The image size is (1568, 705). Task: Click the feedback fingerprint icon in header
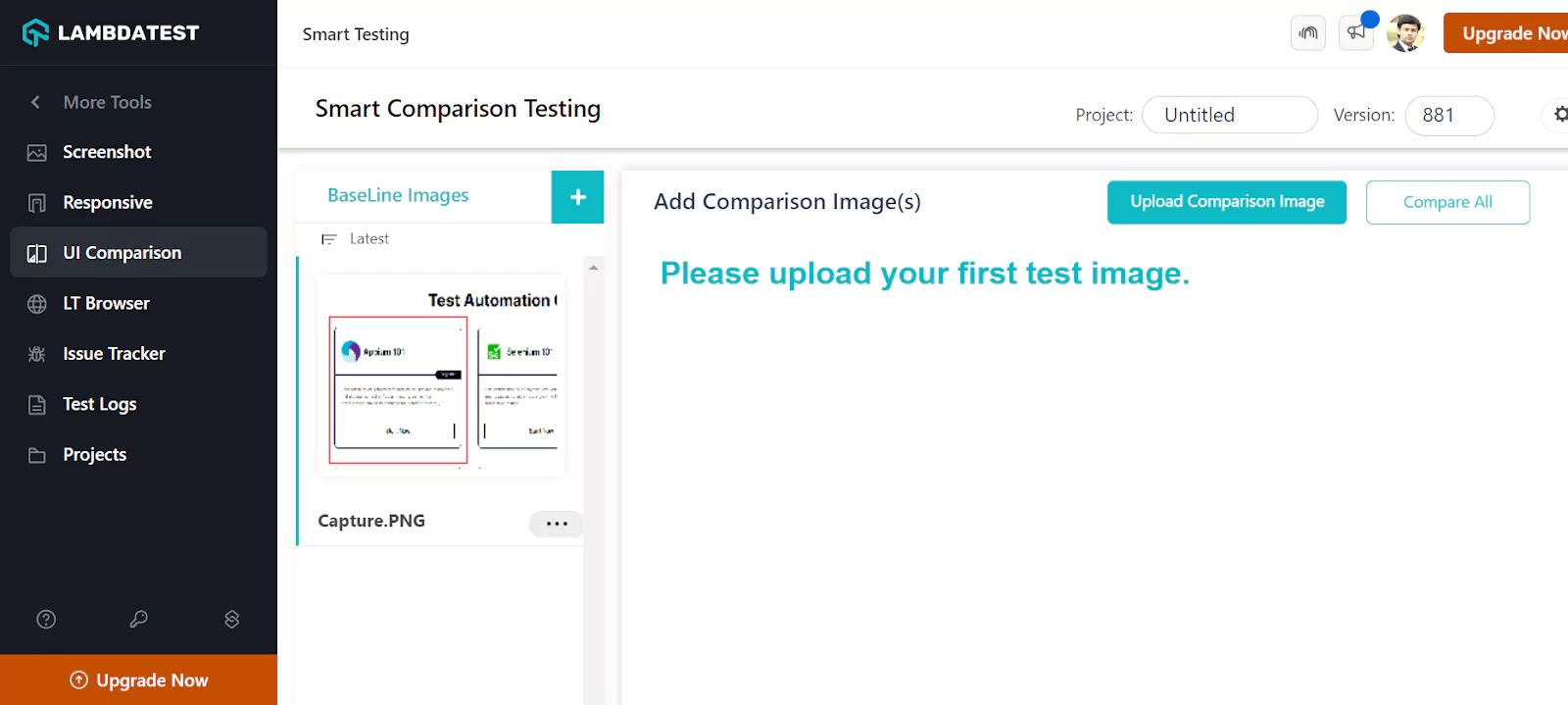(1307, 32)
